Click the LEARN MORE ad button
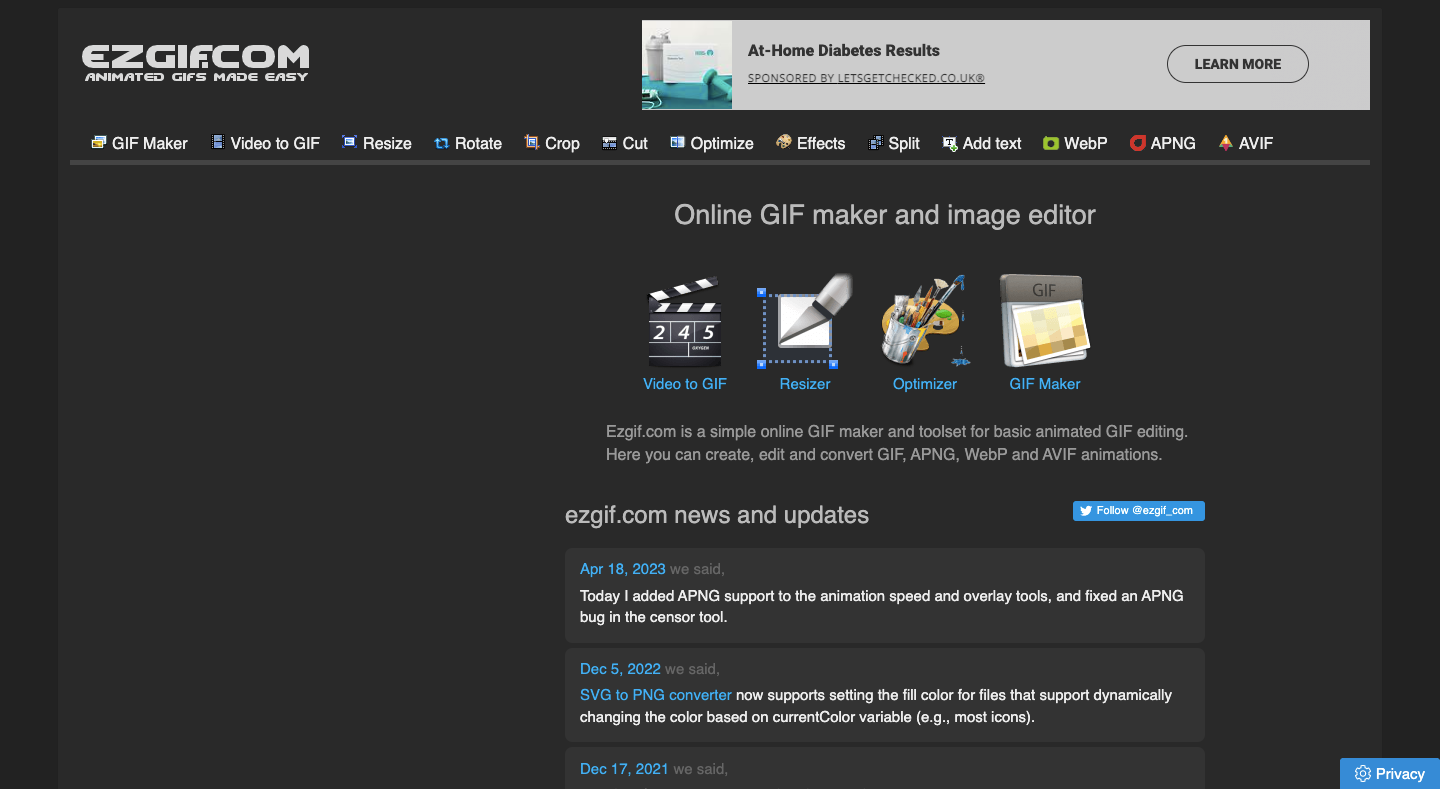The image size is (1440, 789). (x=1237, y=64)
